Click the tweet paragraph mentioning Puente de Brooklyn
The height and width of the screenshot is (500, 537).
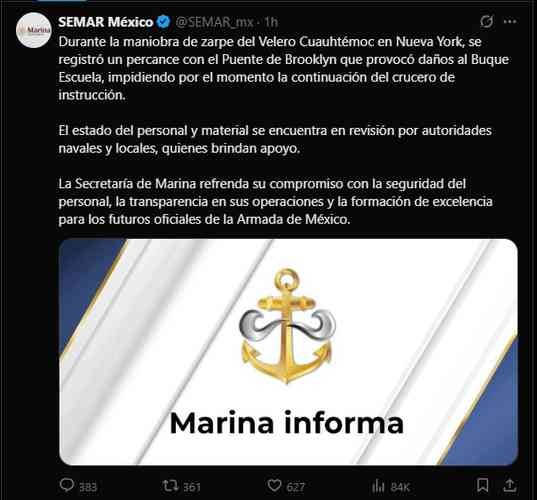(284, 68)
